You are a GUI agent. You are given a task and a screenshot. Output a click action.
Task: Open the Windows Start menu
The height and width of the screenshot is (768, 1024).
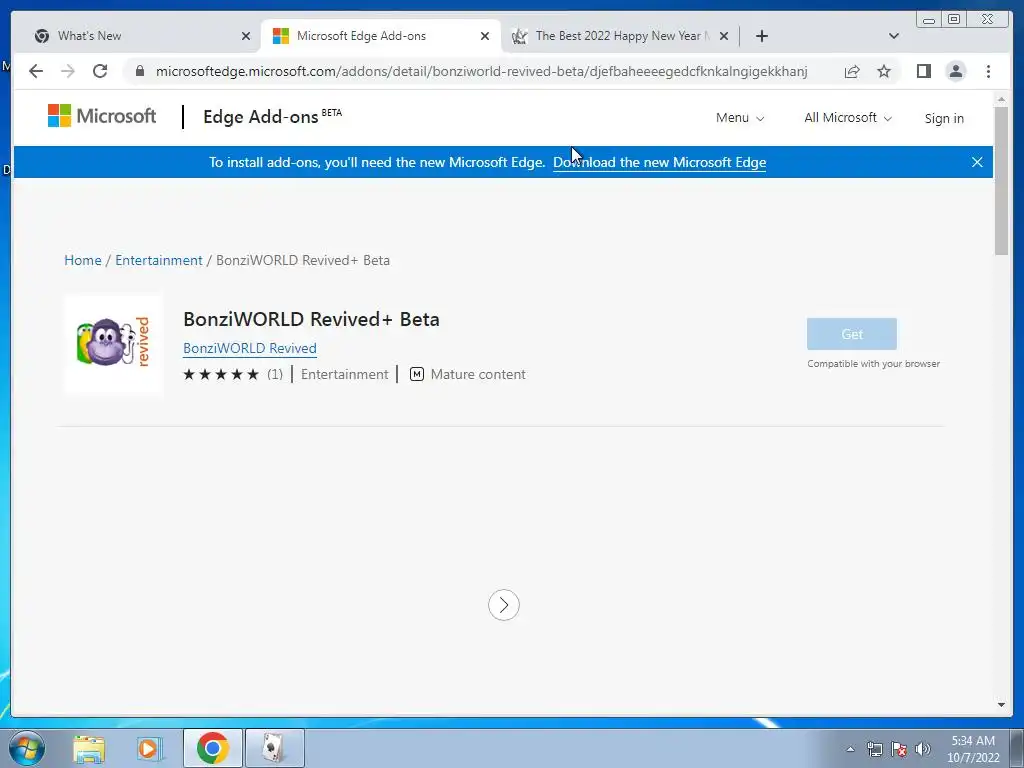[27, 748]
